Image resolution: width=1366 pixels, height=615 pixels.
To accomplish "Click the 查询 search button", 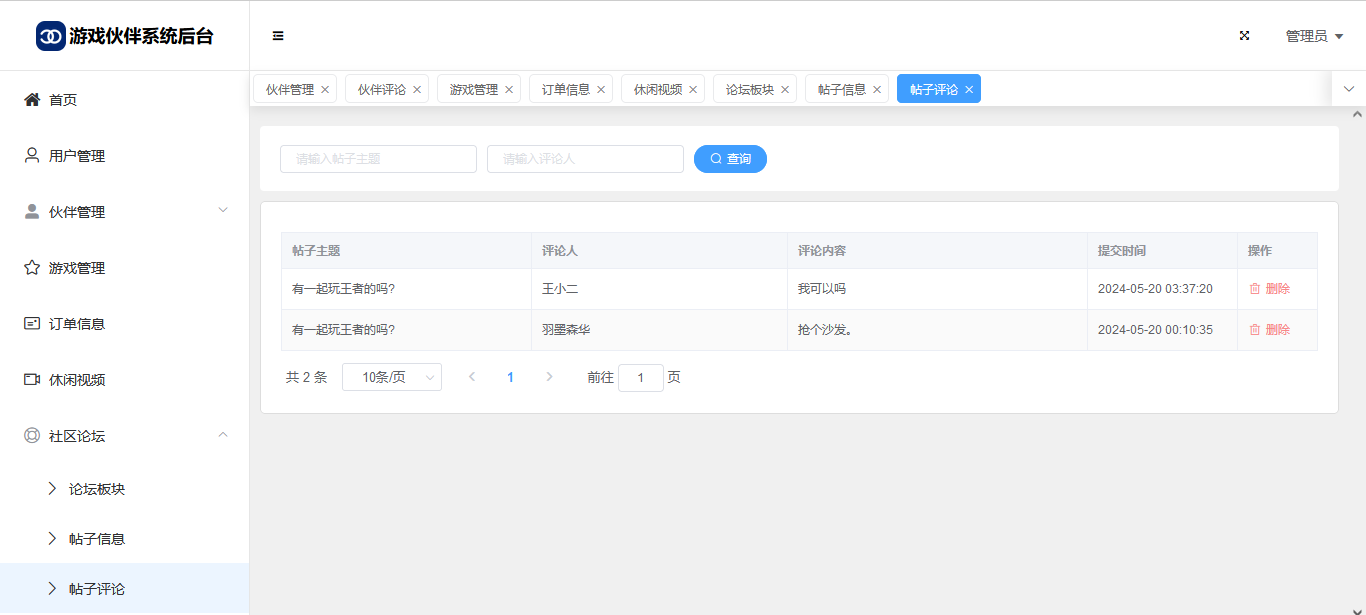I will coord(730,159).
